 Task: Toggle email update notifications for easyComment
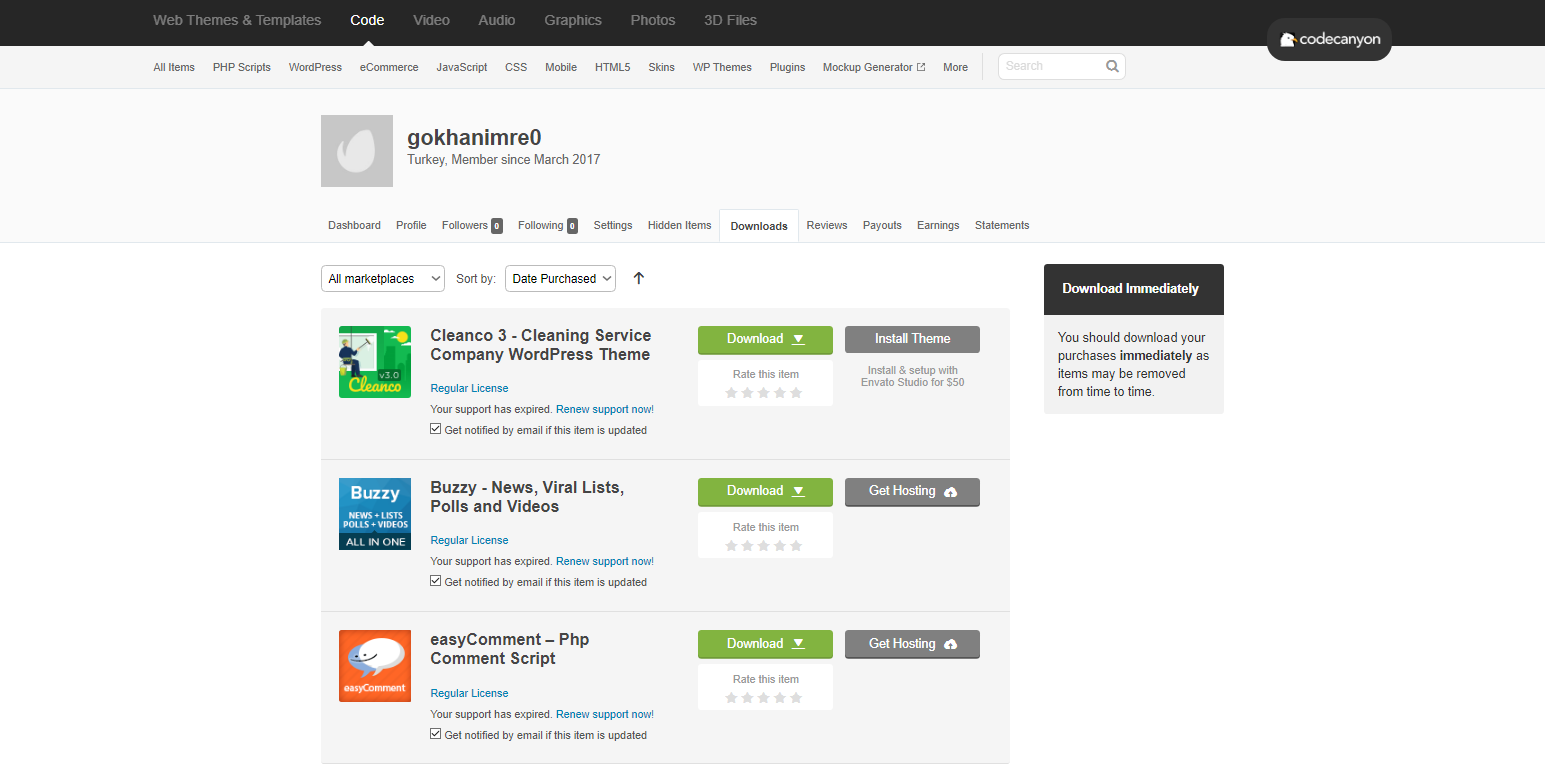(435, 734)
